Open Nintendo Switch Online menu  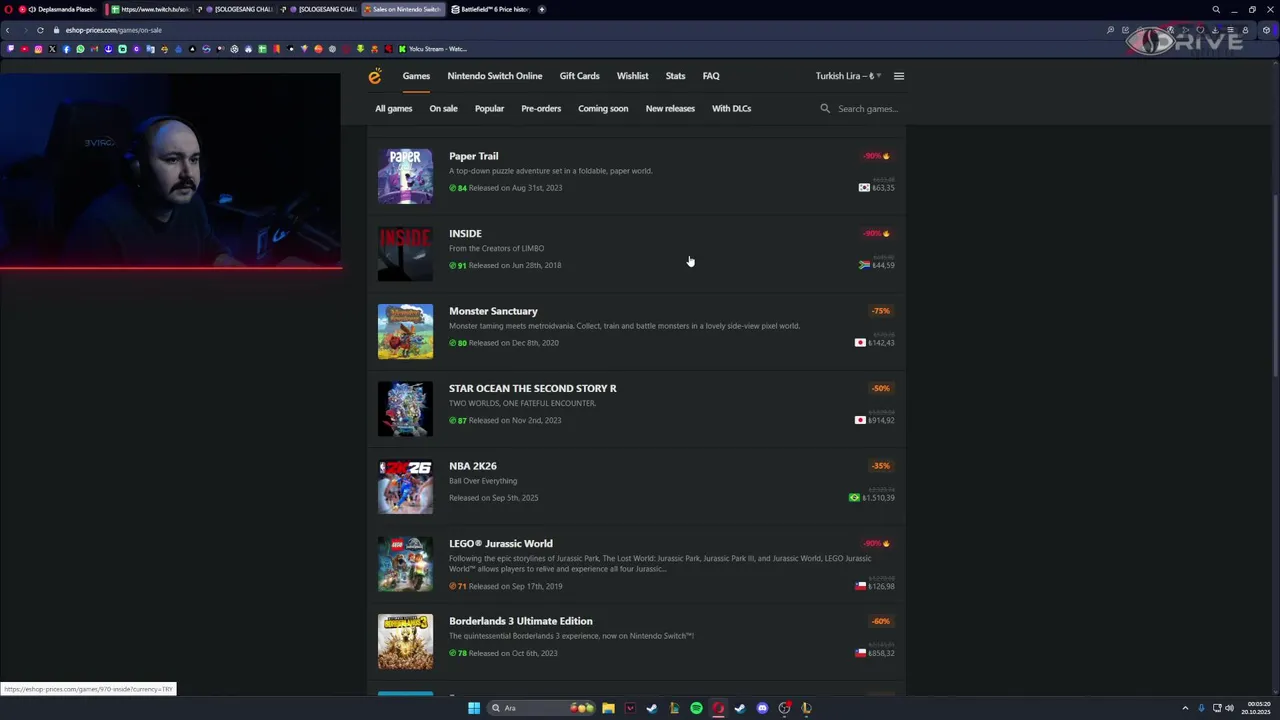(494, 76)
